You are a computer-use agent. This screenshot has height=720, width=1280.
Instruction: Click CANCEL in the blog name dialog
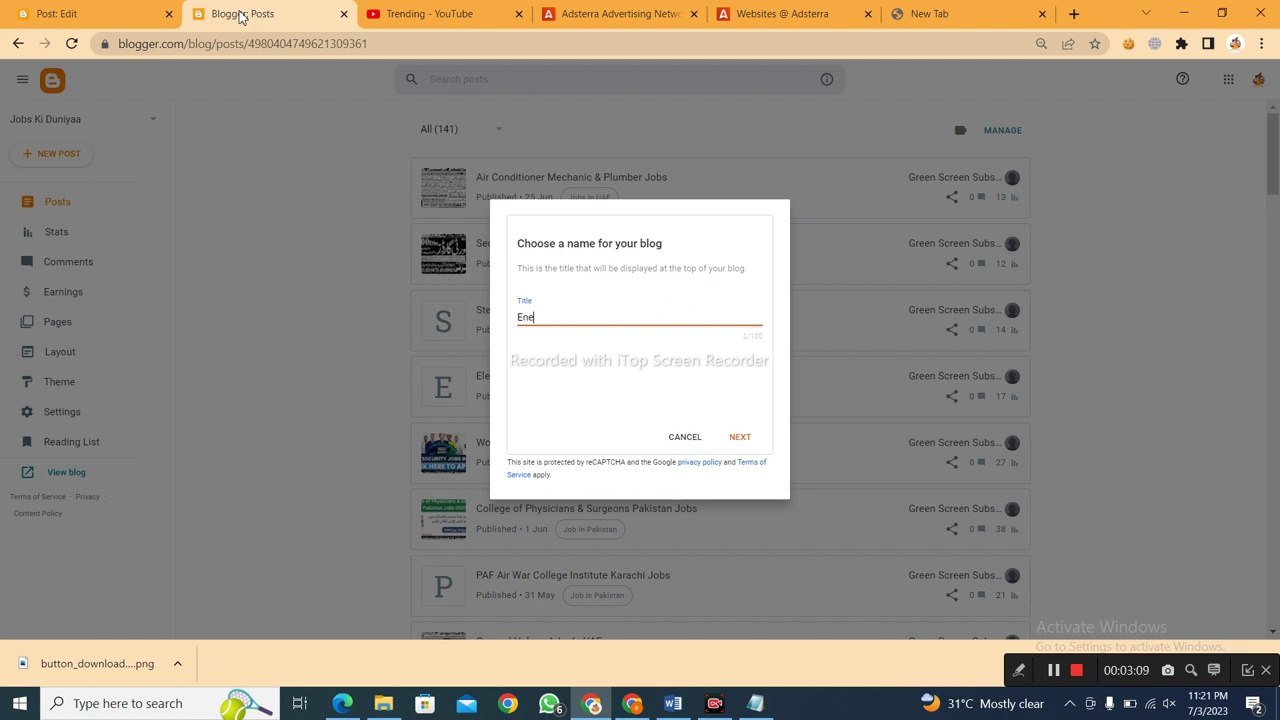(x=685, y=437)
